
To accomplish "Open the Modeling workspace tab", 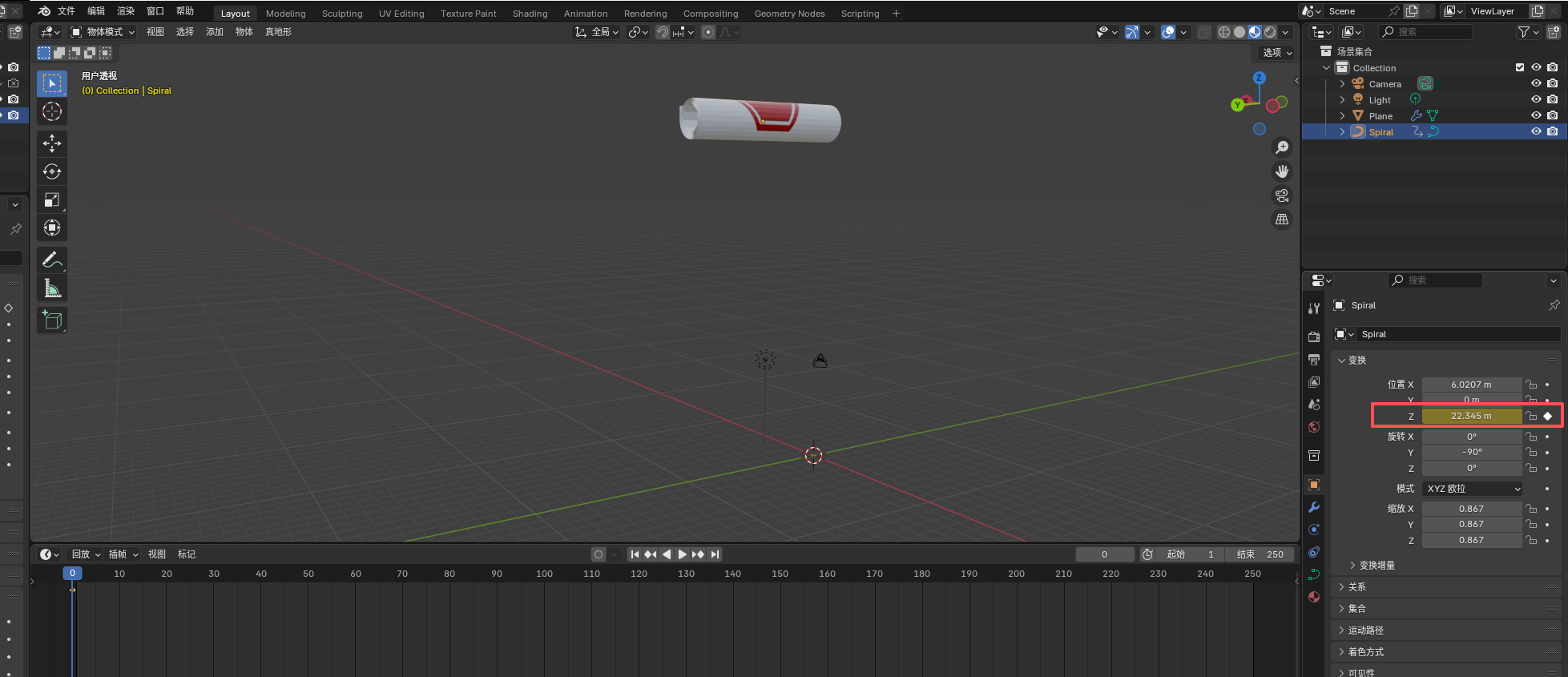I will 285,14.
